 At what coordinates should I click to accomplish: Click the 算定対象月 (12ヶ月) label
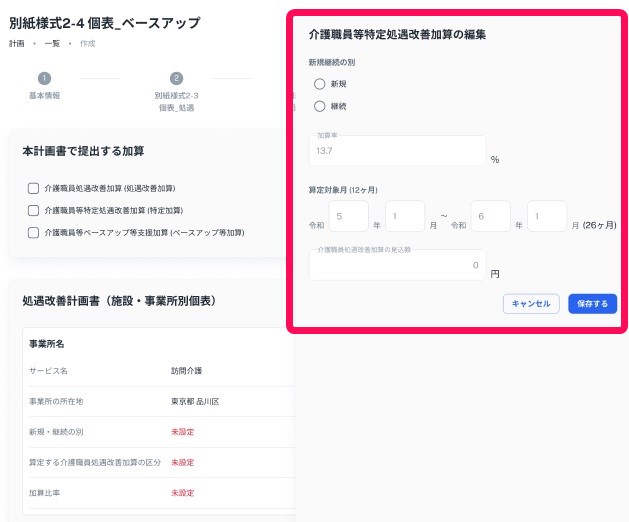(343, 190)
